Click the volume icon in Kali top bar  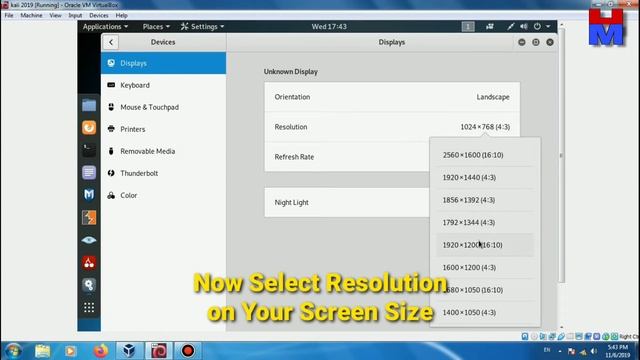[524, 27]
